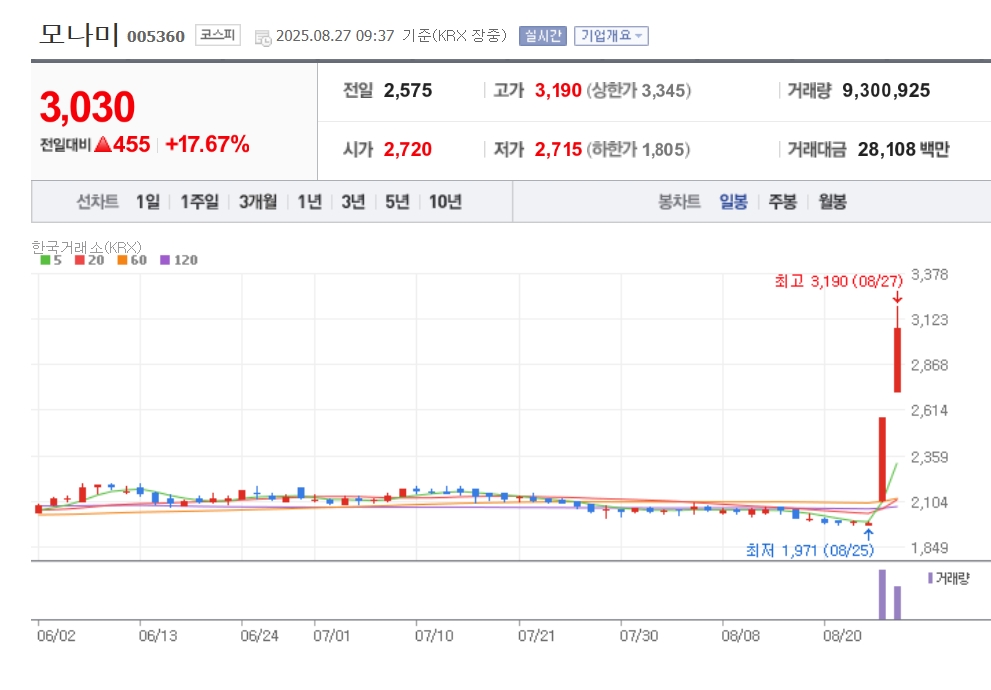Click the 모나미 stock name title
This screenshot has width=991, height=690.
pyautogui.click(x=79, y=34)
